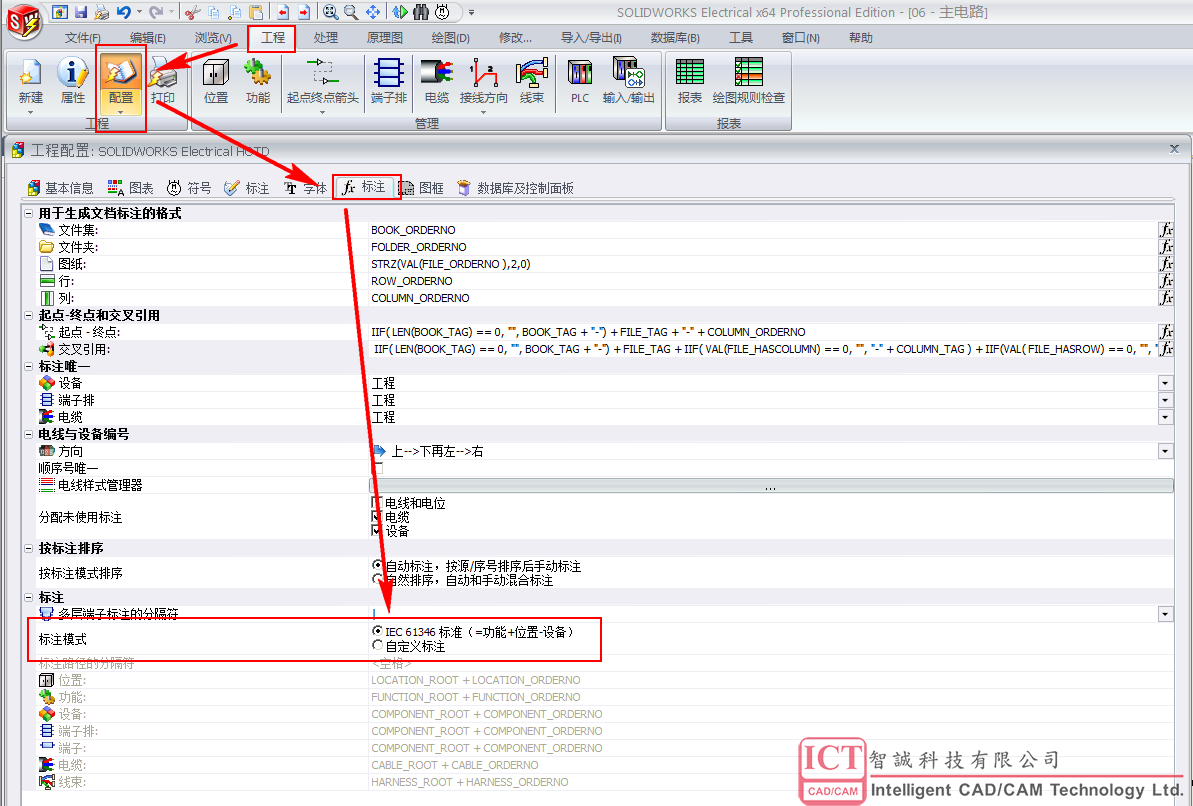This screenshot has width=1193, height=806.
Task: Click the binoculars Find icon
Action: coord(421,12)
